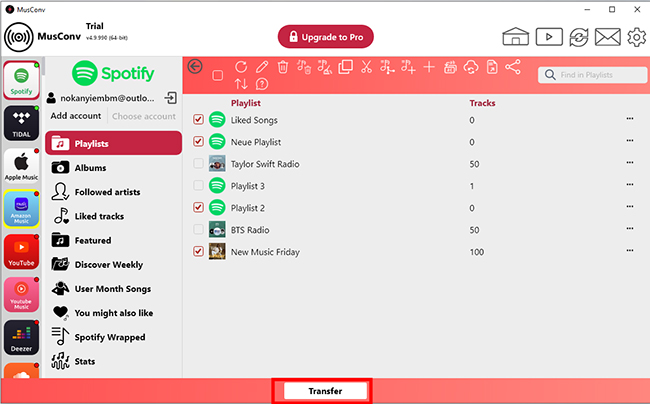The width and height of the screenshot is (650, 404).
Task: Click the help question bubble icon
Action: click(262, 84)
